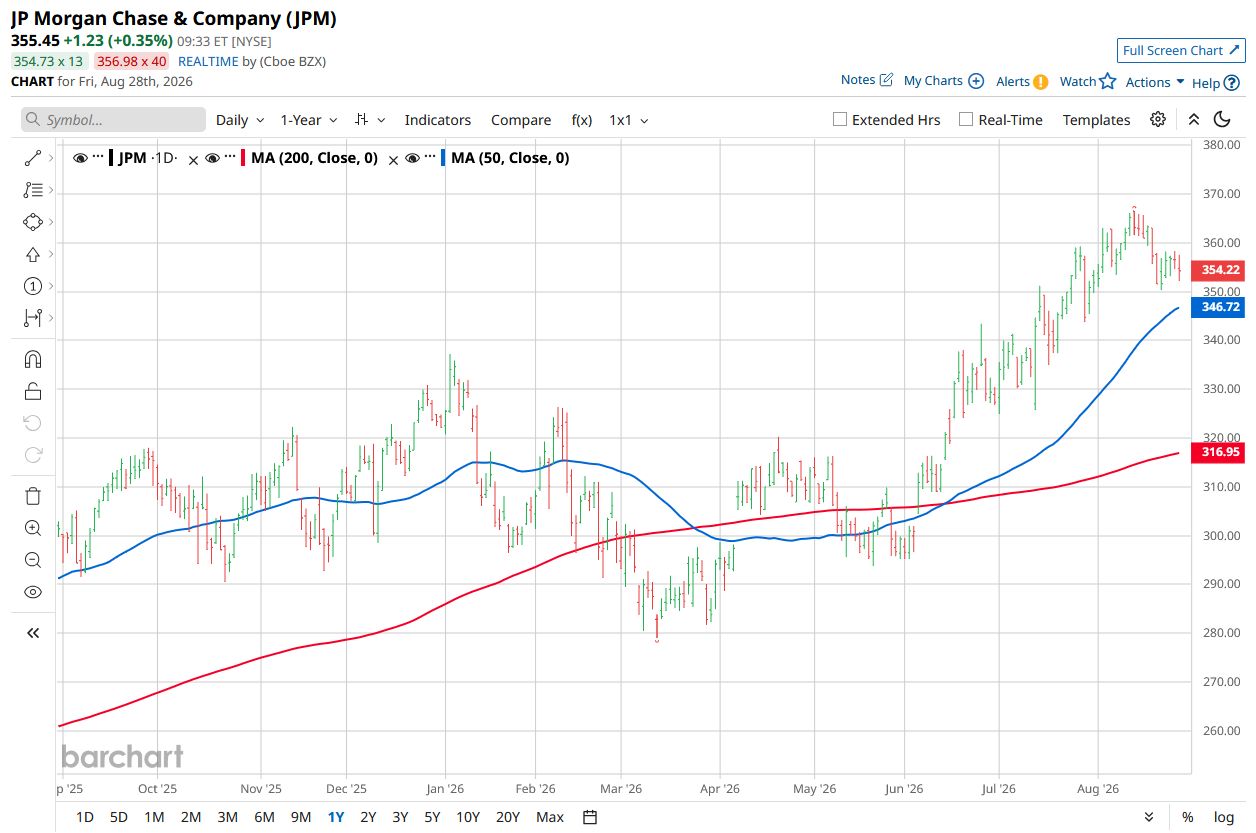This screenshot has width=1256, height=833.
Task: Open the Actions dropdown menu
Action: pyautogui.click(x=1155, y=82)
